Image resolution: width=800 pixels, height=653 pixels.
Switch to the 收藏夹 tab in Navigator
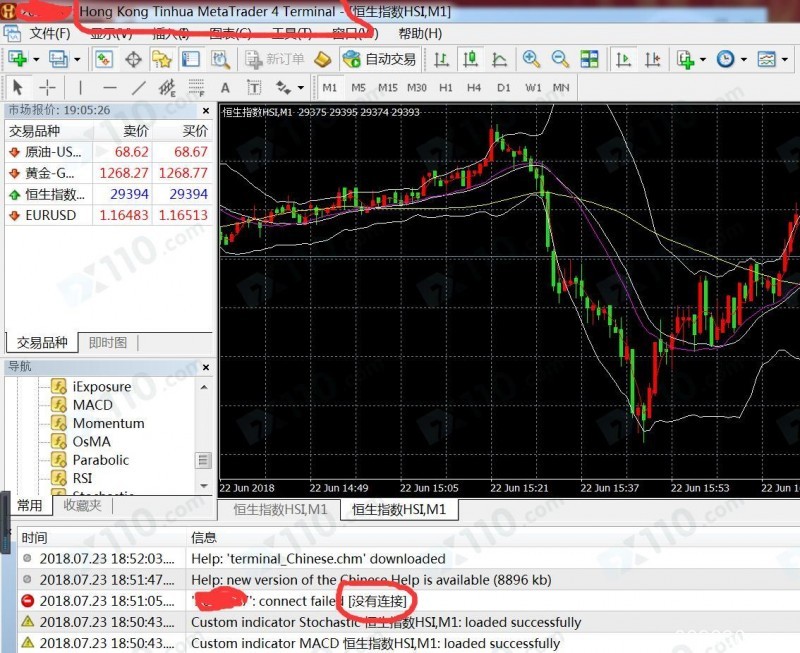click(x=82, y=506)
